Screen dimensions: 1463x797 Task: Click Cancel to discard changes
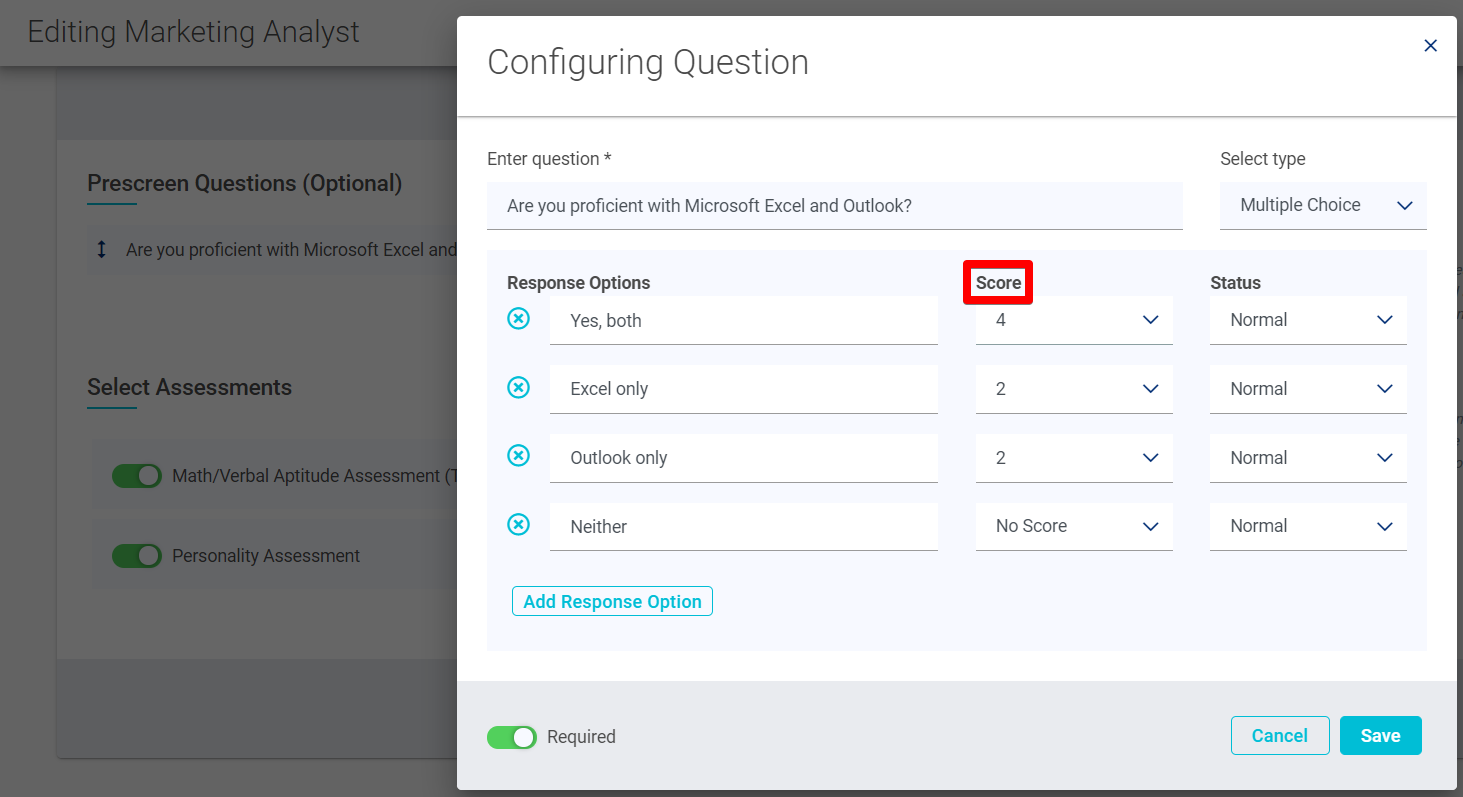coord(1280,735)
